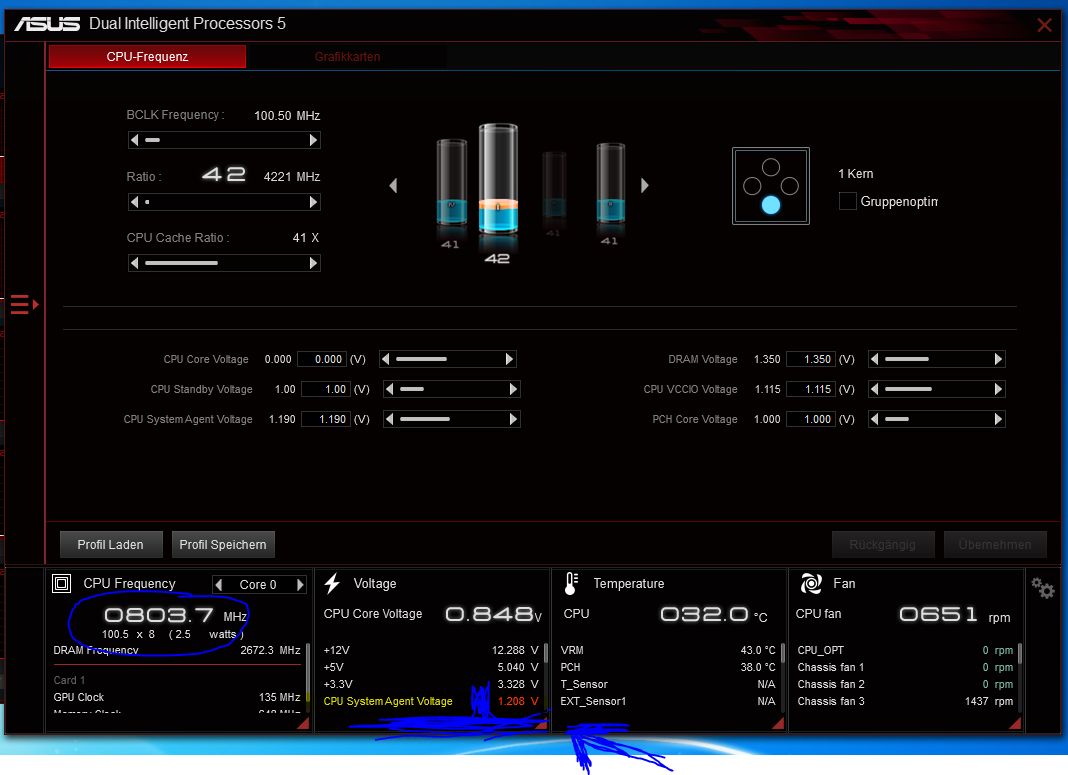Raise CPU VCCIO Voltage with right arrow
Viewport: 1068px width, 775px height.
tap(999, 389)
